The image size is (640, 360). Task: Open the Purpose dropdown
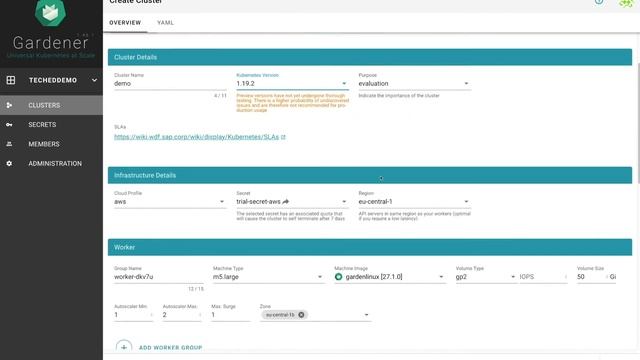click(x=414, y=83)
